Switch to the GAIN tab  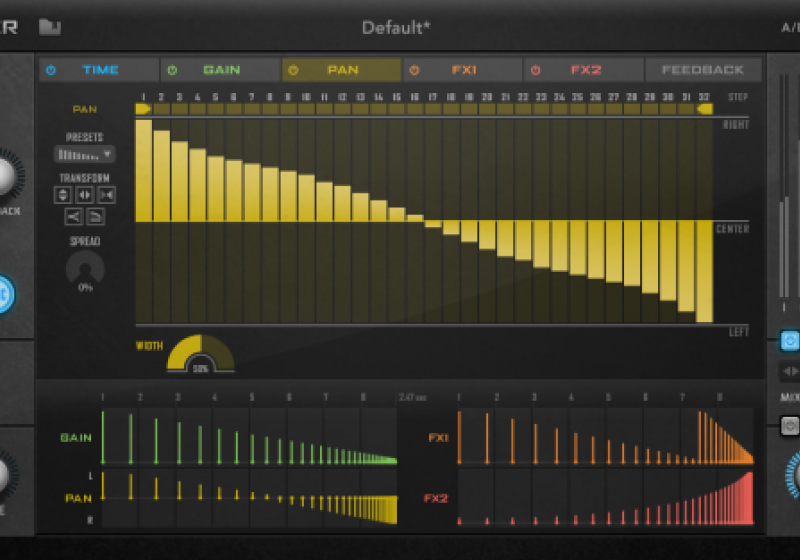coord(221,70)
